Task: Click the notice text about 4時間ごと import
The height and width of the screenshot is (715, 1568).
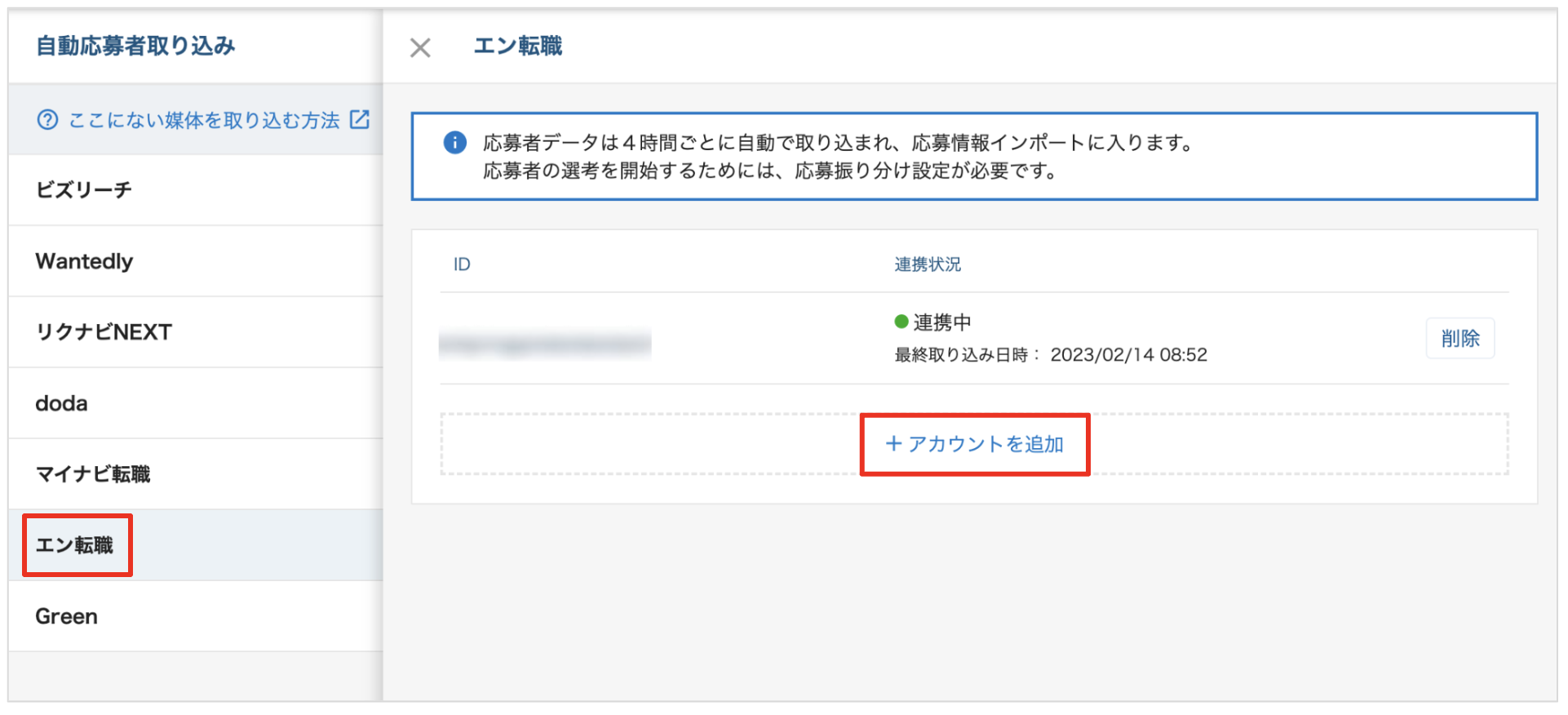Action: (x=839, y=143)
